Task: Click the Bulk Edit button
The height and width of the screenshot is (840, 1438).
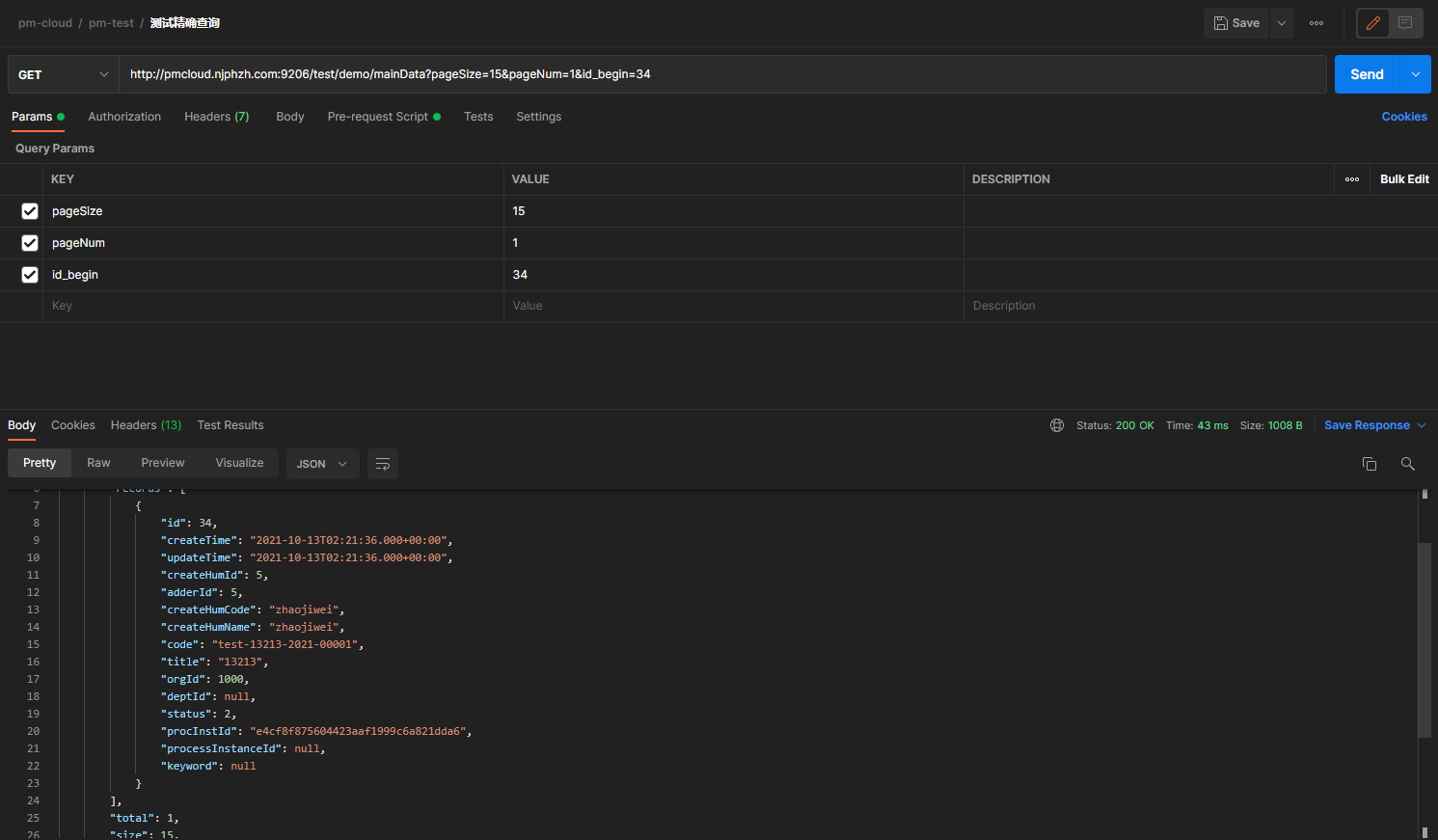Action: coord(1404,179)
